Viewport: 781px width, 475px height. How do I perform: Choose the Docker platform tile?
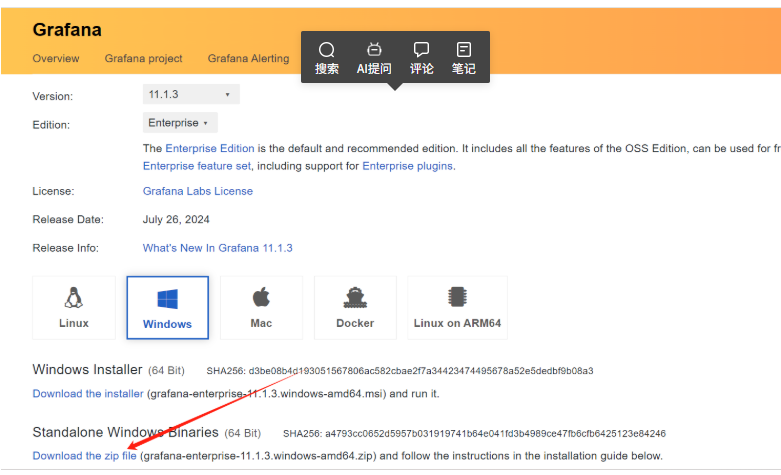click(x=355, y=308)
